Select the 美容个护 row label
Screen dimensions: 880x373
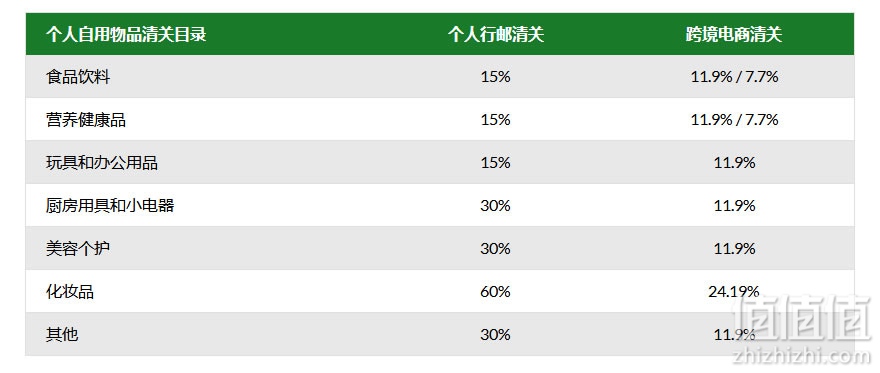click(78, 248)
